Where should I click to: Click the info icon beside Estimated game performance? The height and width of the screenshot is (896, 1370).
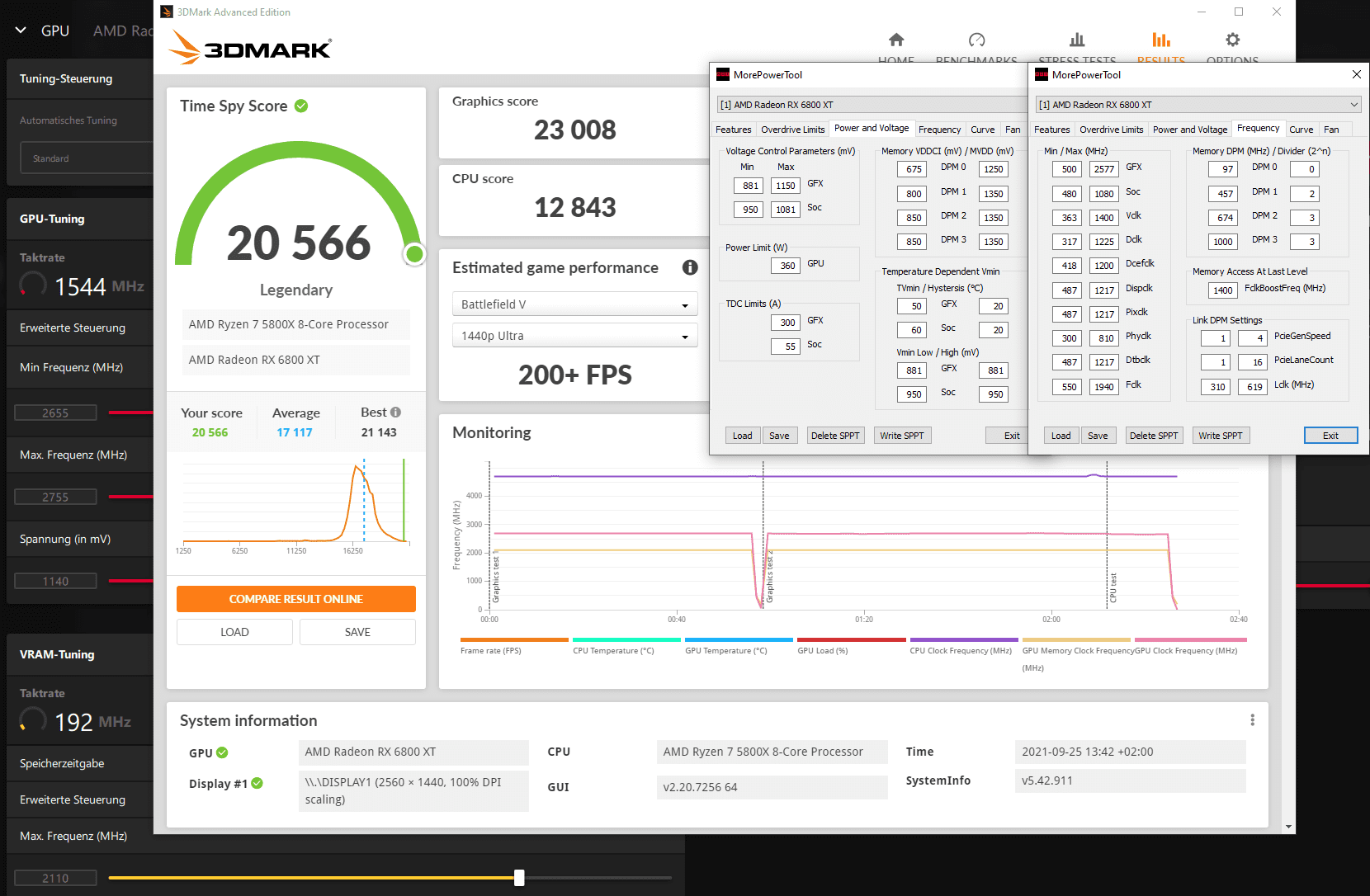pos(690,267)
